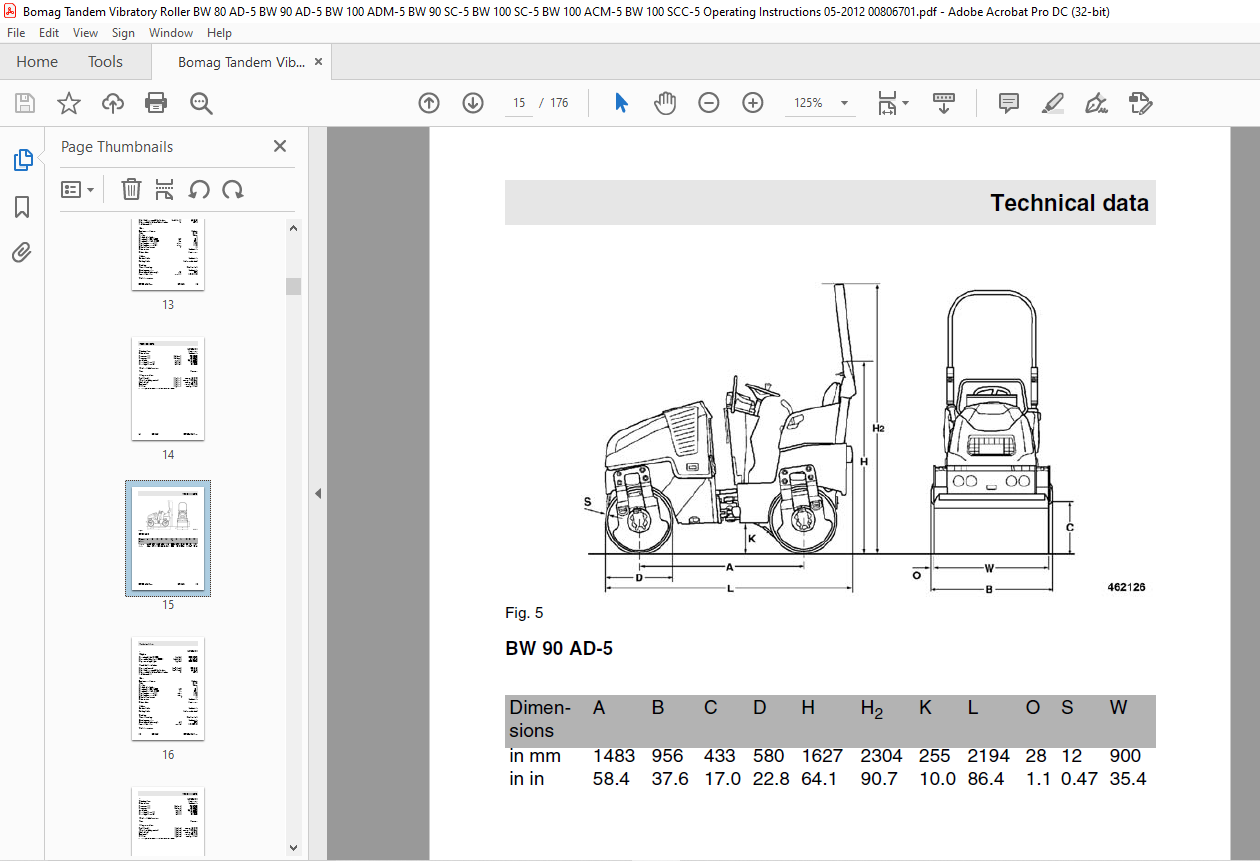Click the 'in mm' row label
Image resolution: width=1260 pixels, height=861 pixels.
point(535,756)
